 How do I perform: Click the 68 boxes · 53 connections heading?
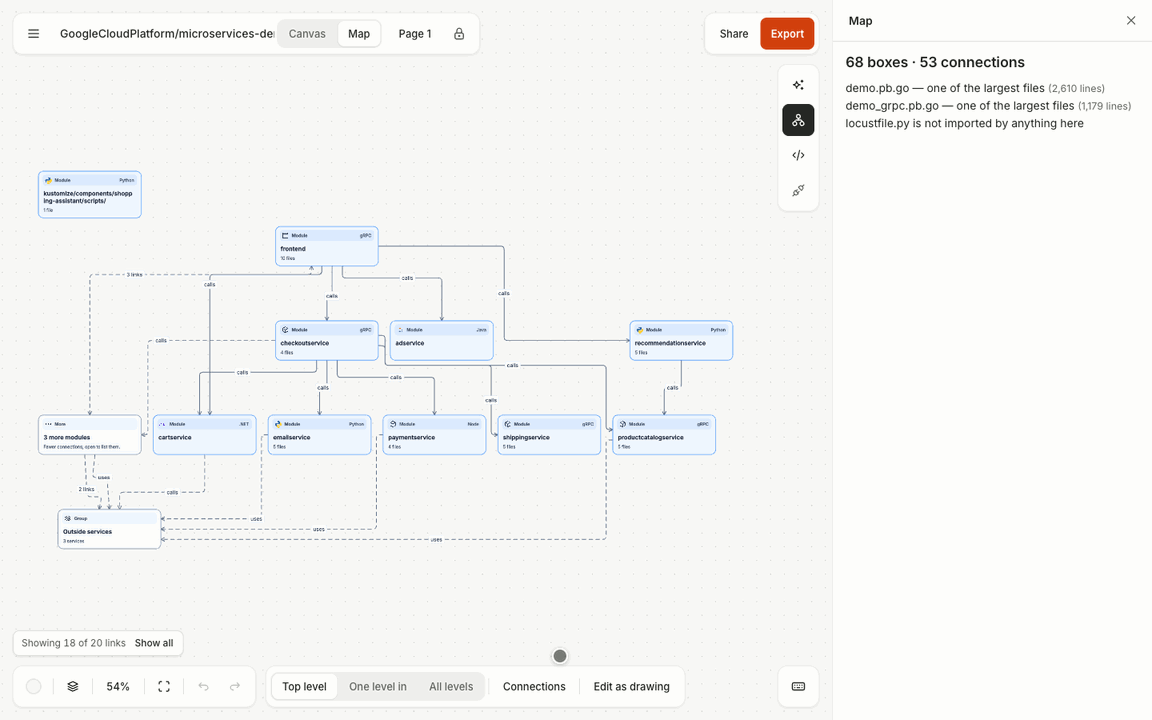click(x=935, y=62)
